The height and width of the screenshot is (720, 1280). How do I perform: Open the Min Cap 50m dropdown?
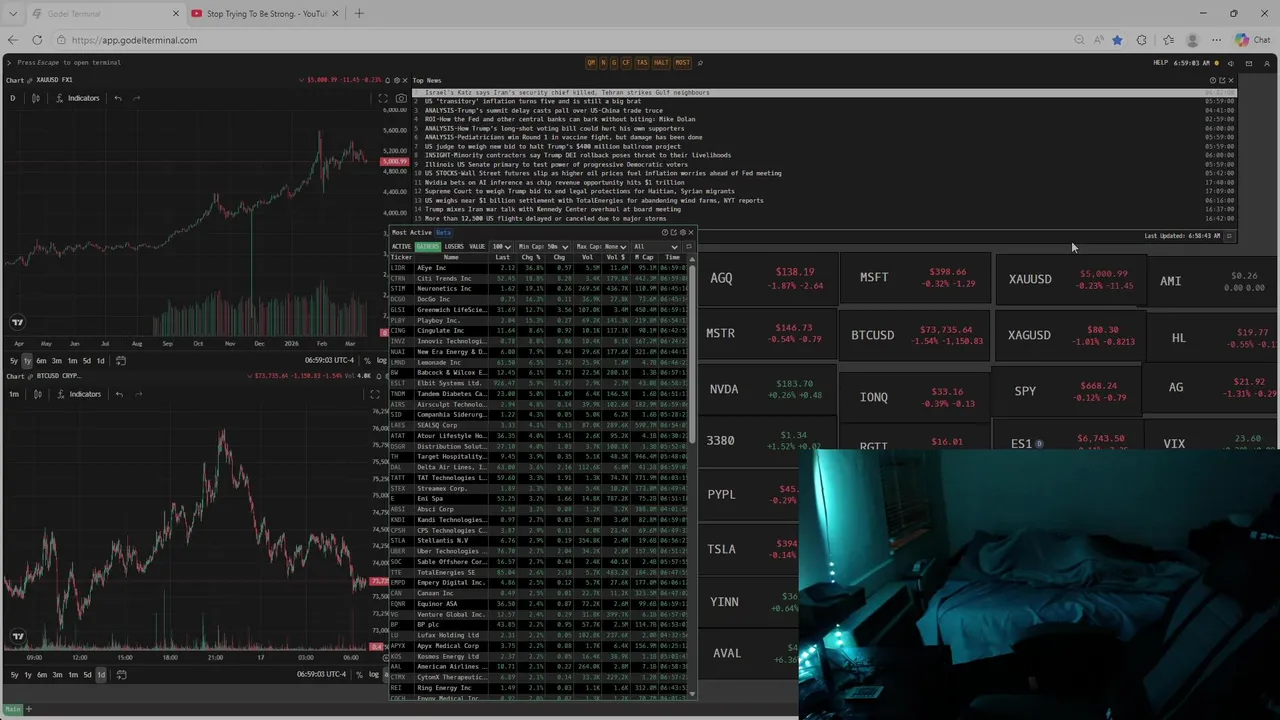[x=543, y=246]
